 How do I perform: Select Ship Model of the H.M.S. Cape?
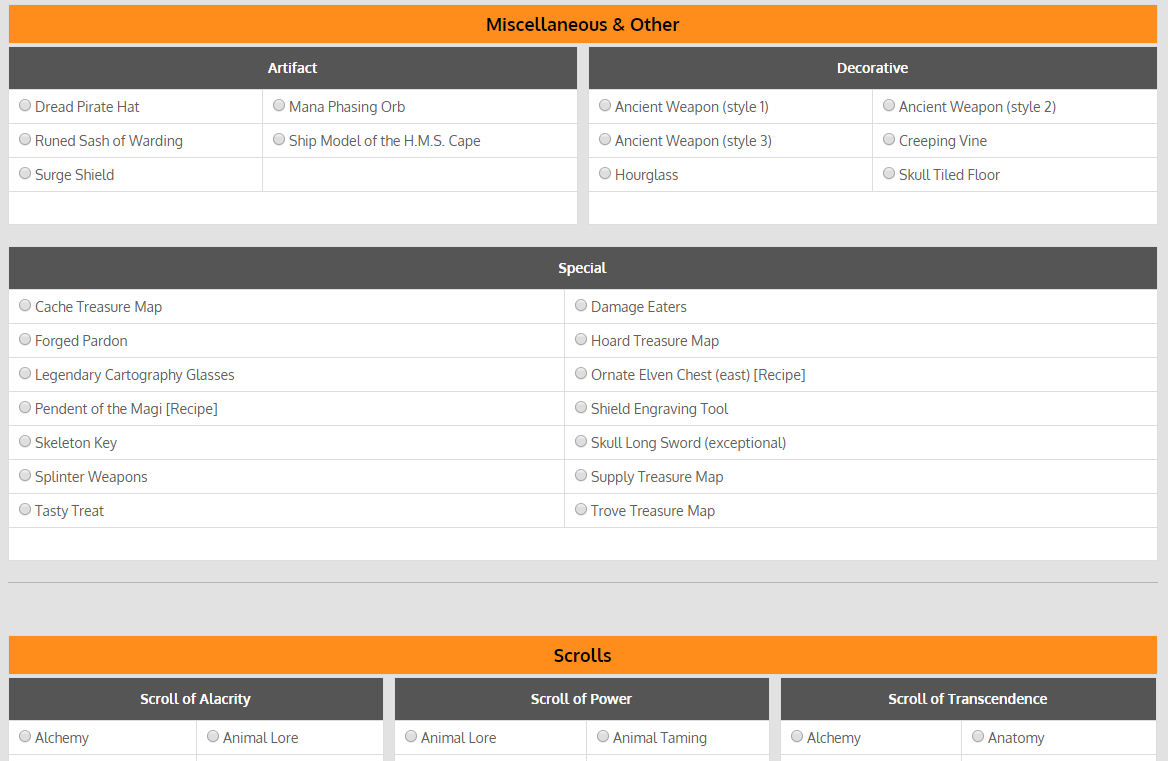pos(279,140)
